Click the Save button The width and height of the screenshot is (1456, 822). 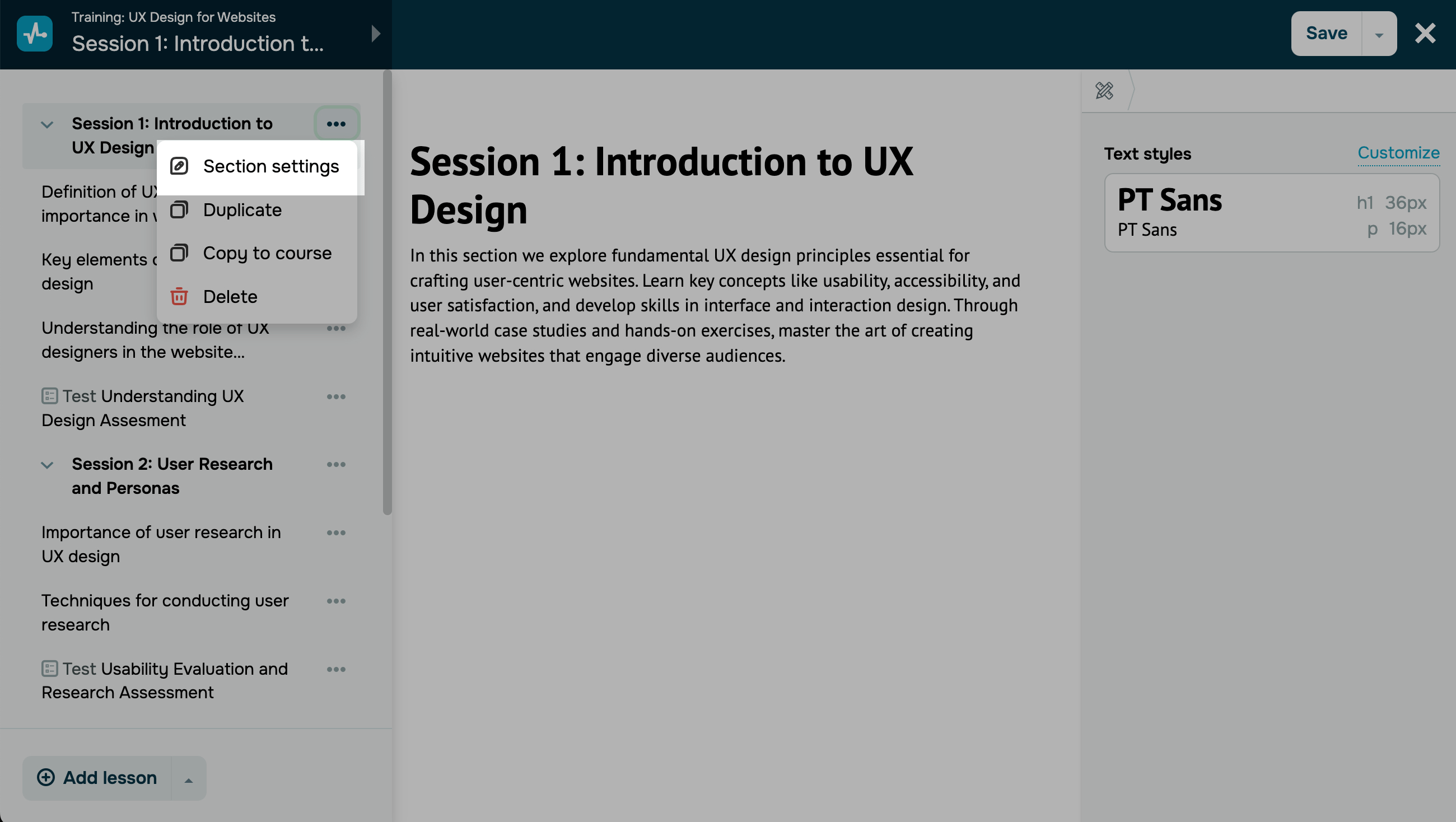tap(1326, 34)
